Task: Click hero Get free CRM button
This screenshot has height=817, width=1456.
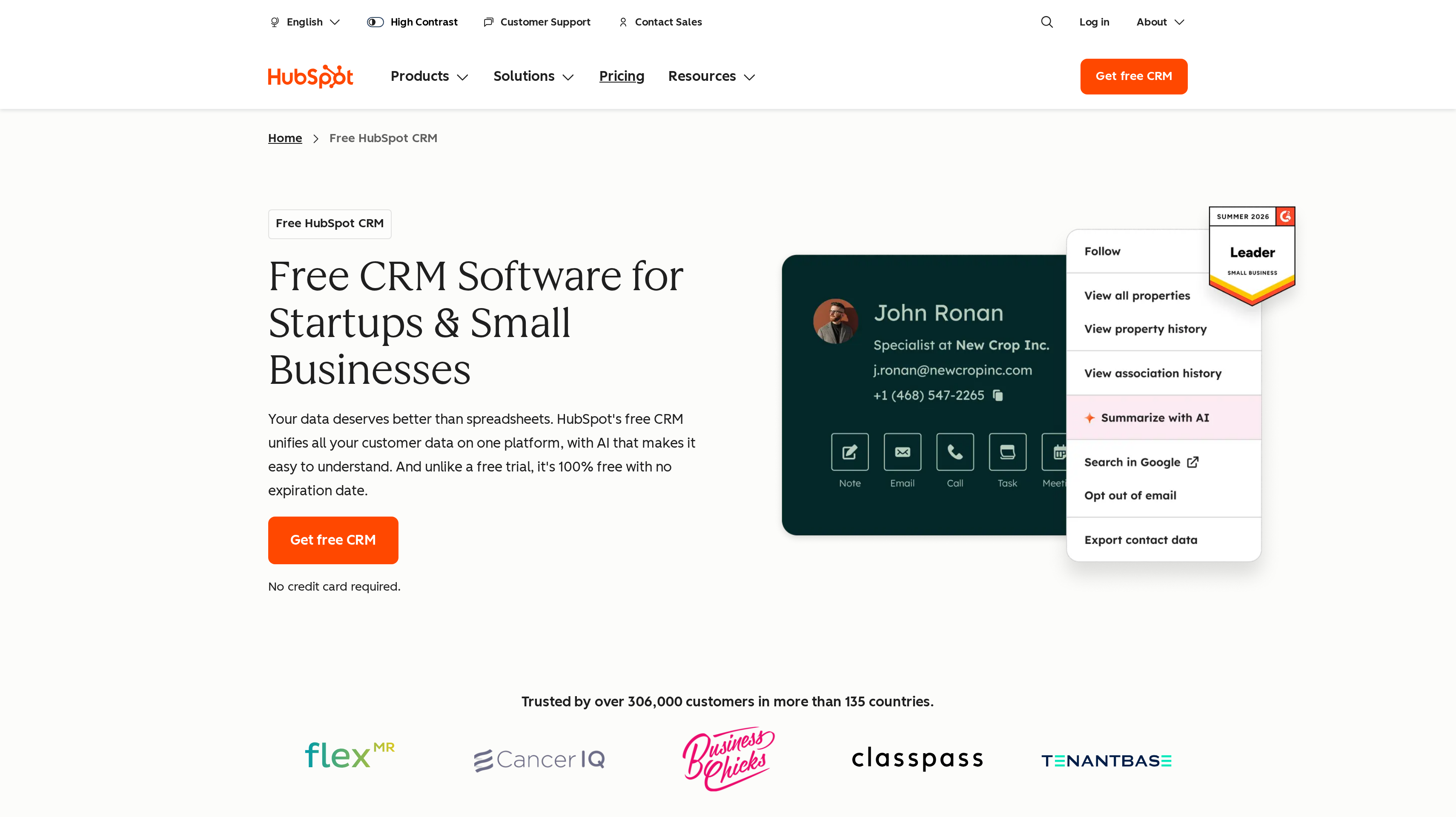Action: pyautogui.click(x=333, y=540)
